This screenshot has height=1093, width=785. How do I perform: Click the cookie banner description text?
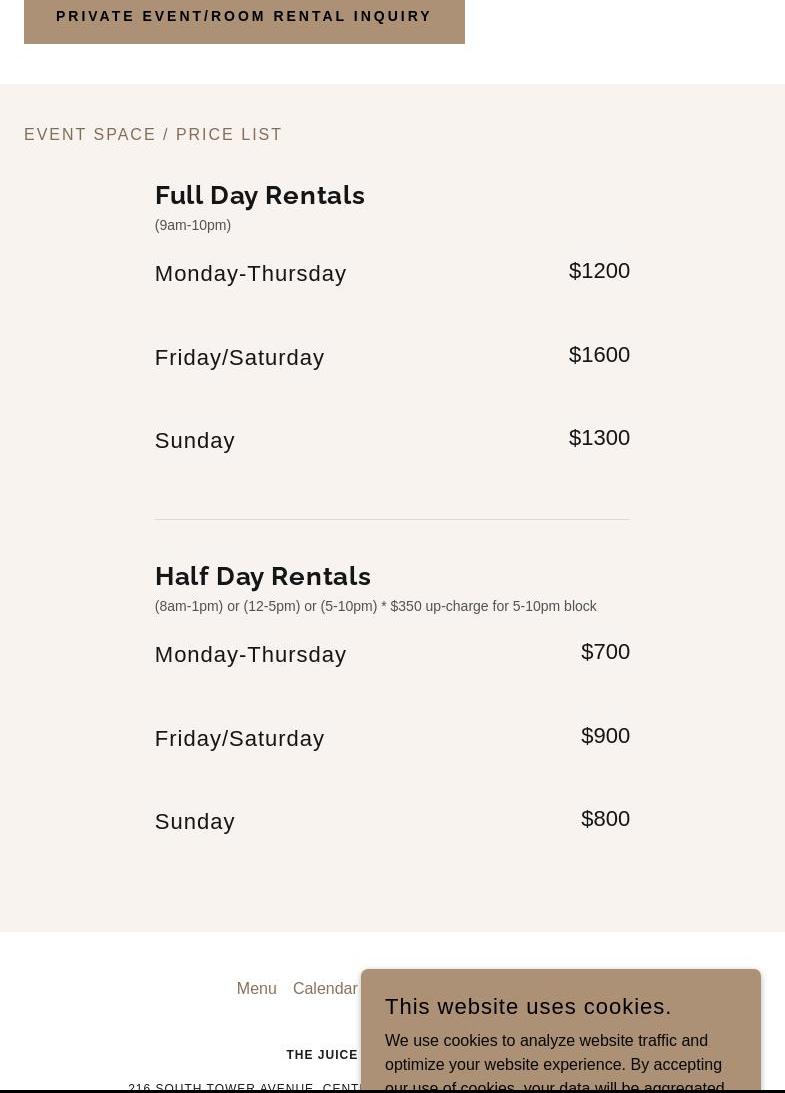(x=554, y=1063)
